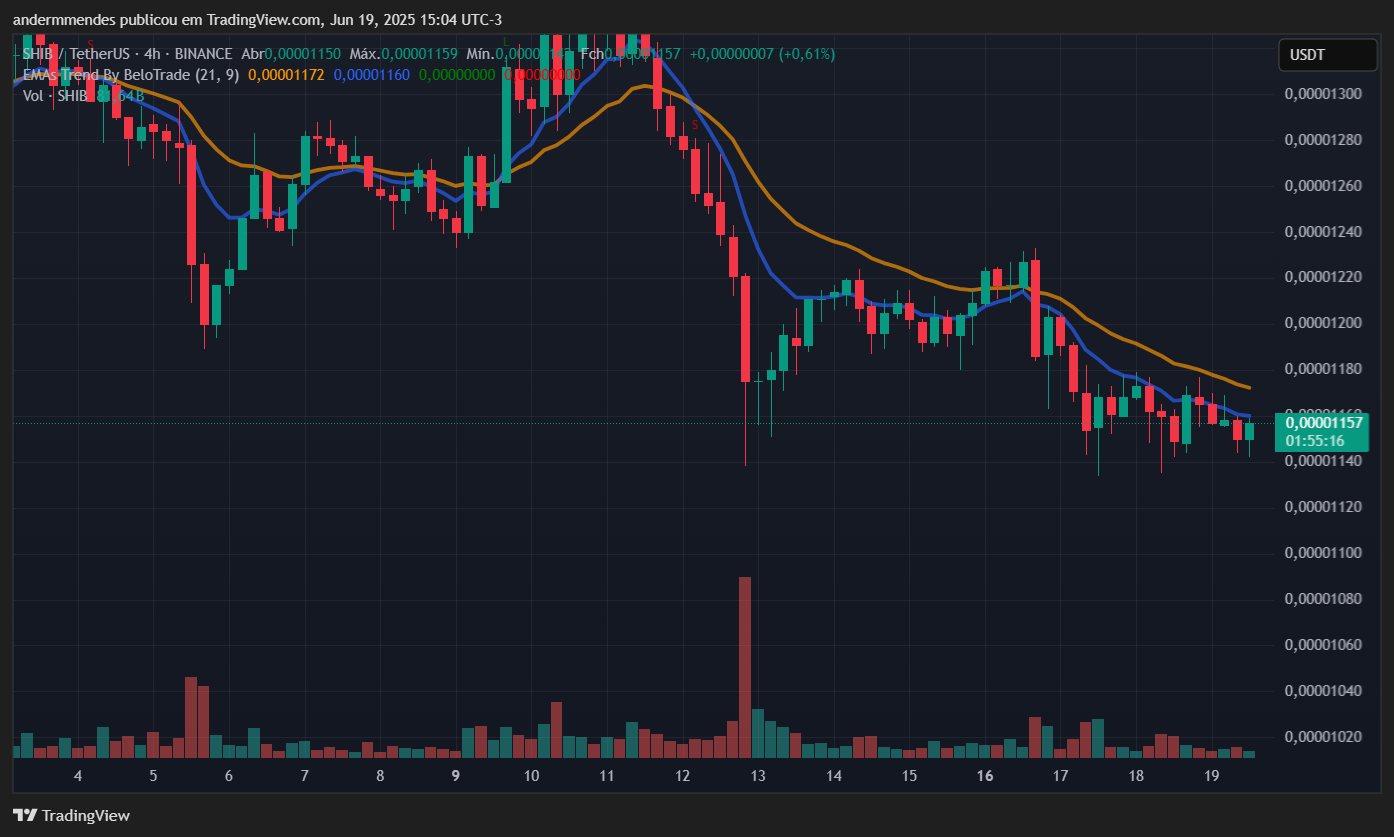Select the EMAs Trend By BeloTrade legend
The width and height of the screenshot is (1394, 837).
[x=131, y=75]
